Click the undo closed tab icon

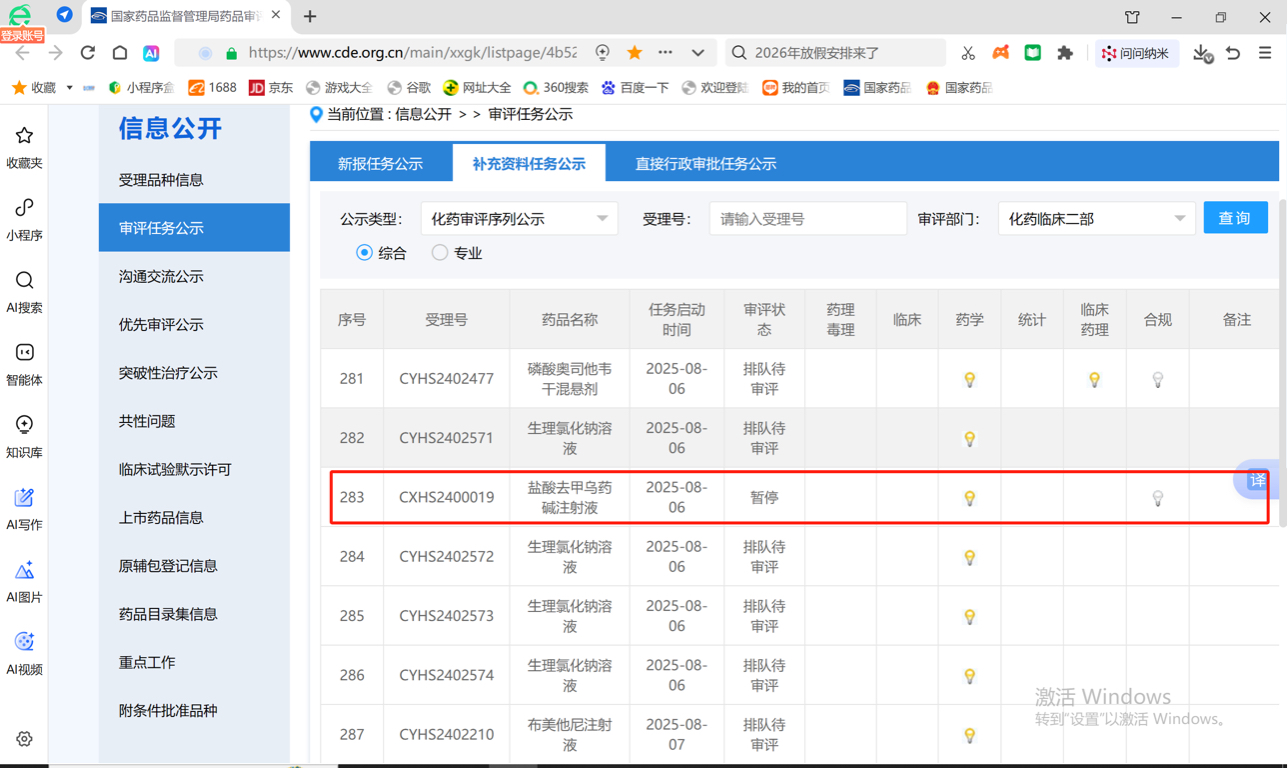1234,53
